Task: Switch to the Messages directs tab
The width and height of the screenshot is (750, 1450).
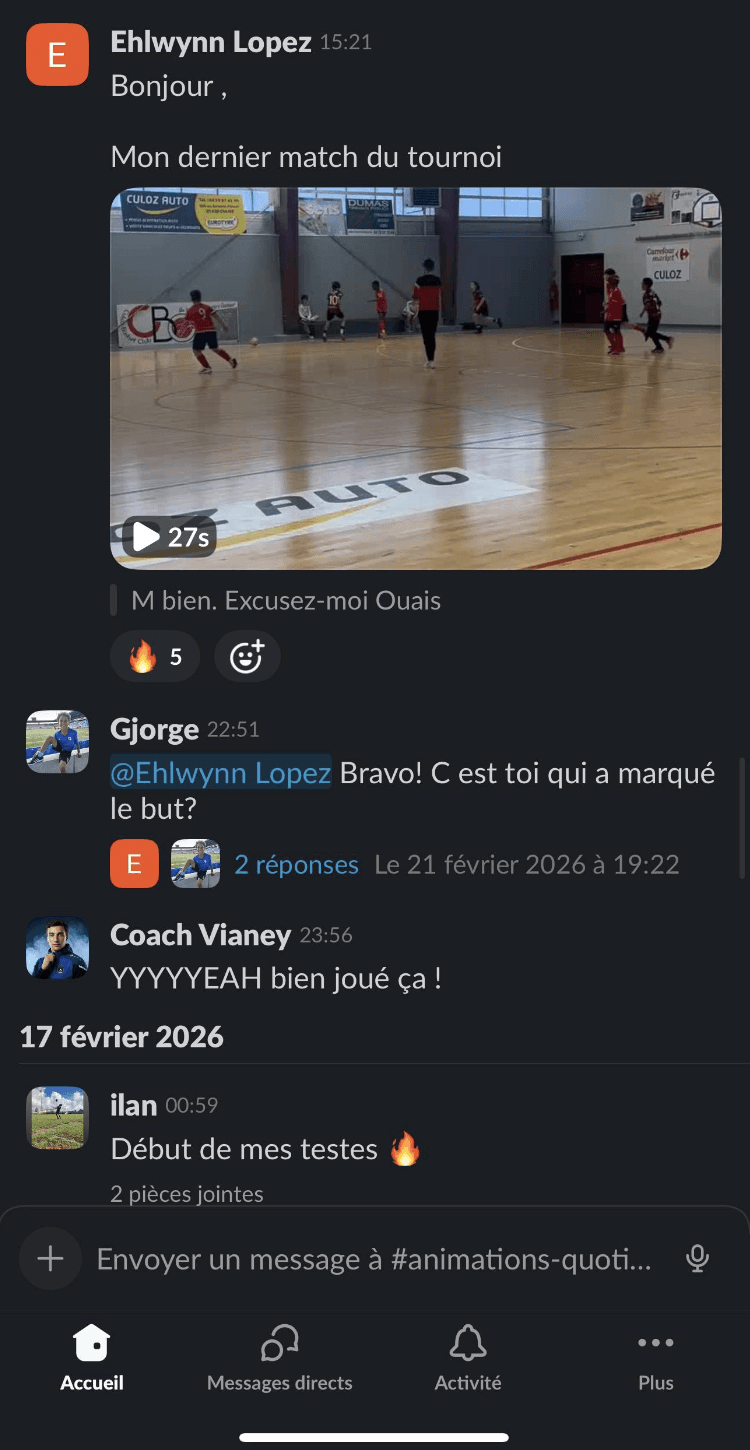Action: (x=279, y=1358)
